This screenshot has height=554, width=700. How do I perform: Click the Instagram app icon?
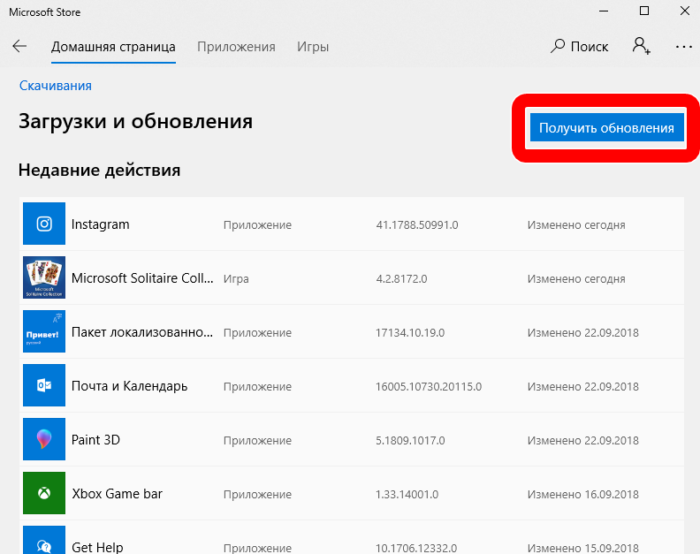pos(44,224)
